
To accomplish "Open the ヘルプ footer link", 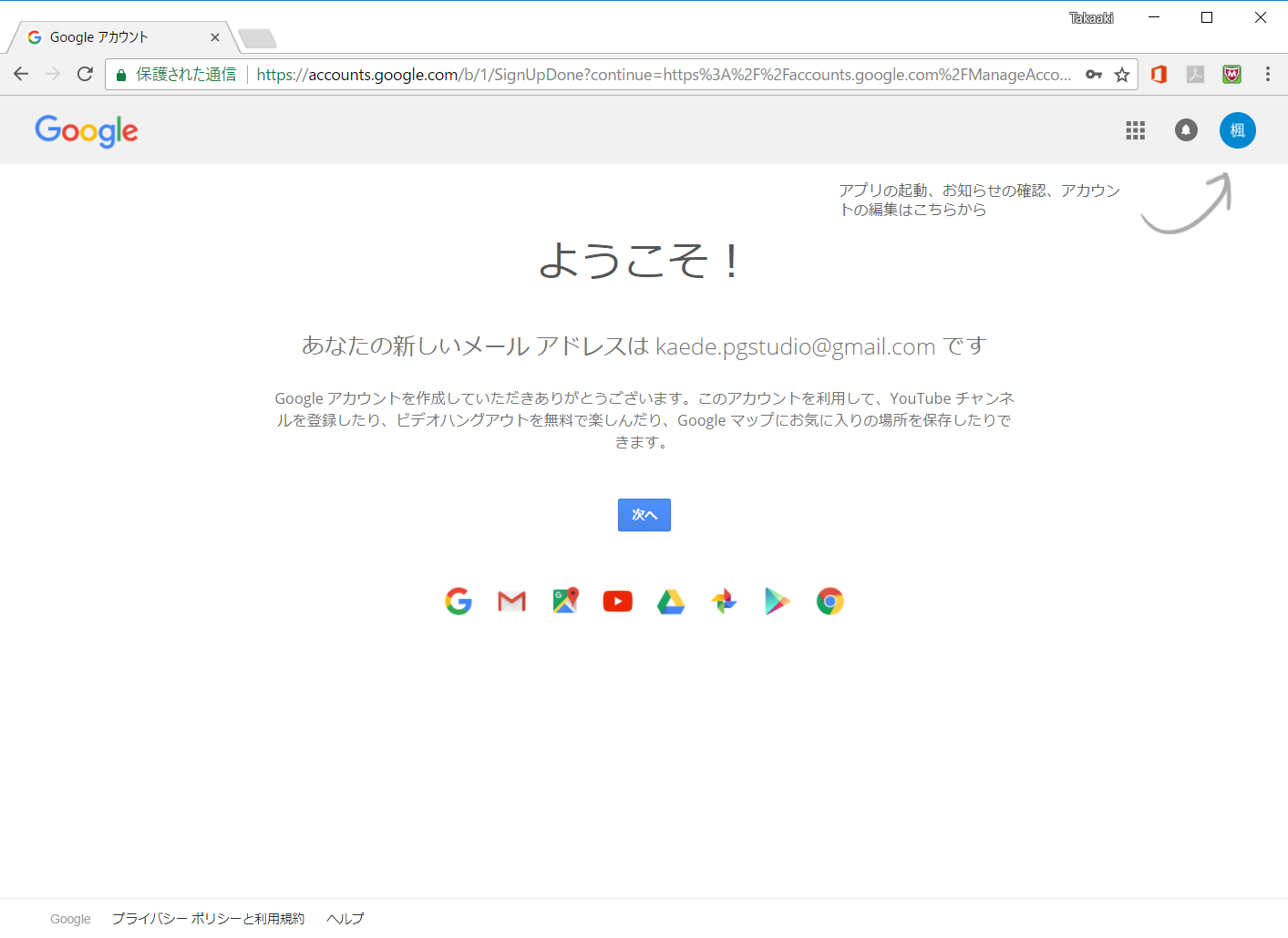I will 345,919.
